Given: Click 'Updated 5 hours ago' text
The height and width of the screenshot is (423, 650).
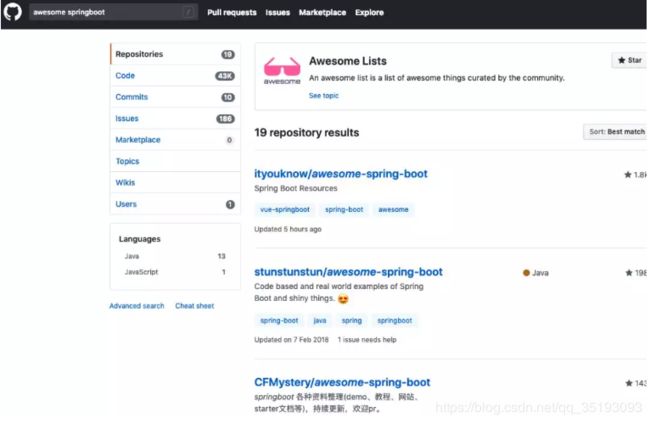Looking at the screenshot, I should 288,229.
